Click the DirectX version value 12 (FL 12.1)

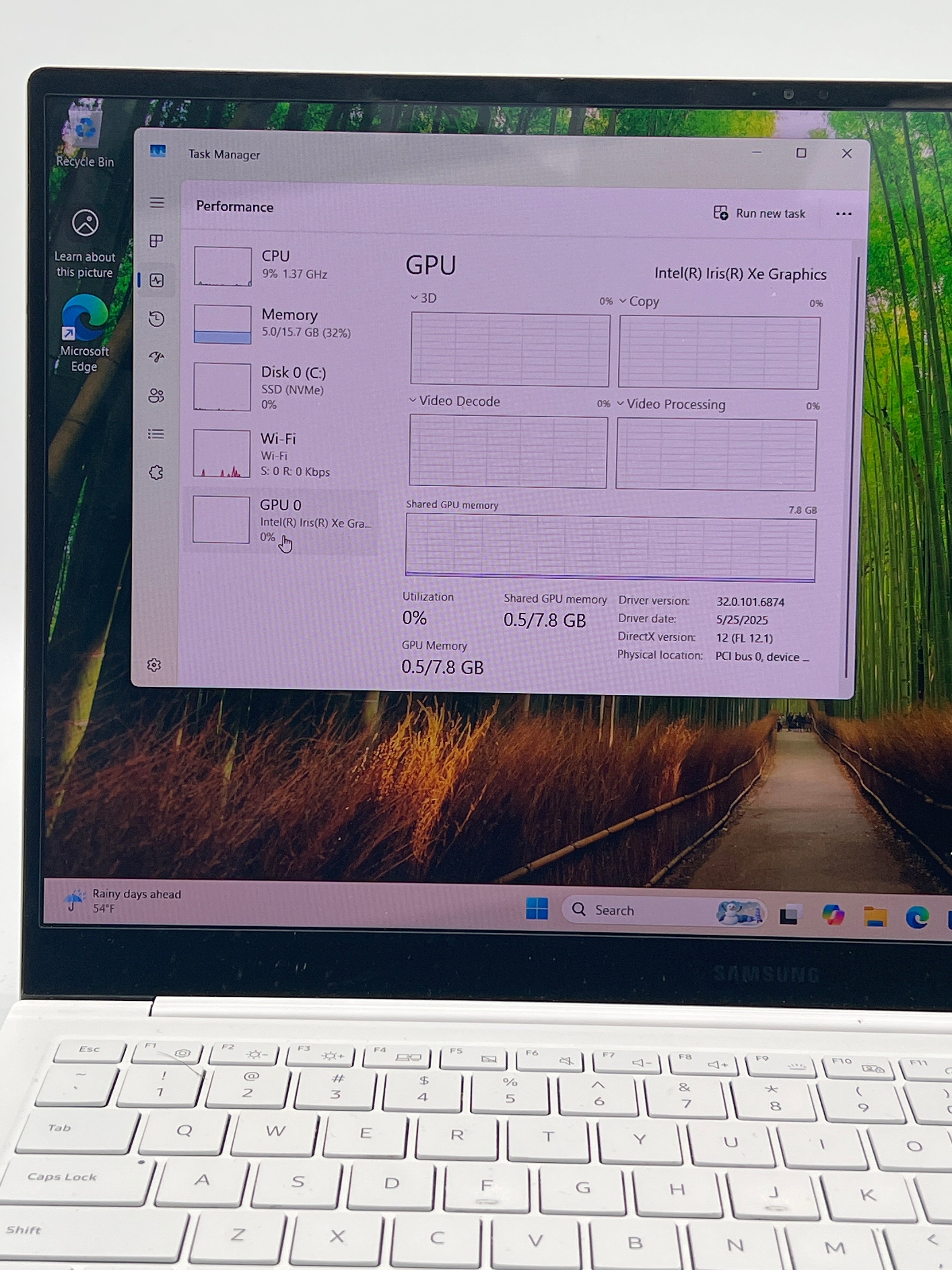pyautogui.click(x=744, y=638)
